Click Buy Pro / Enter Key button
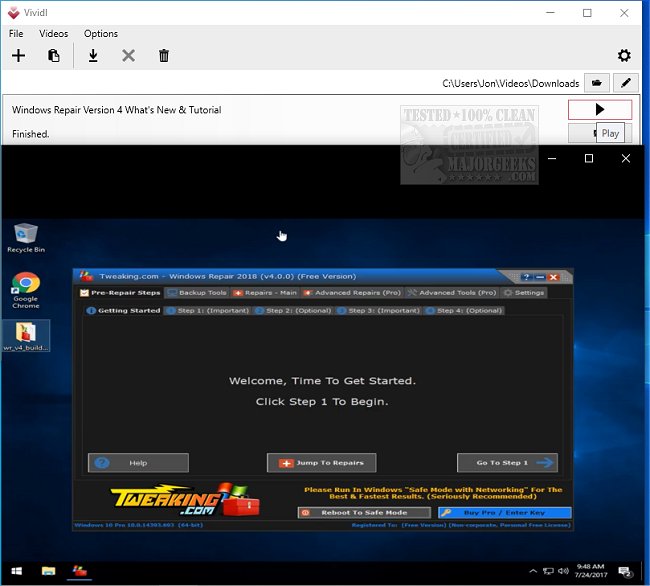The image size is (650, 586). click(x=504, y=513)
